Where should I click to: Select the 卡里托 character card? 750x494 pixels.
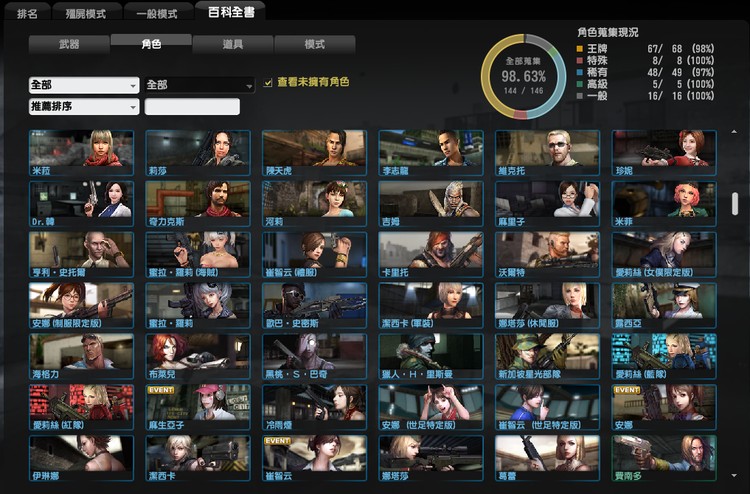click(431, 255)
